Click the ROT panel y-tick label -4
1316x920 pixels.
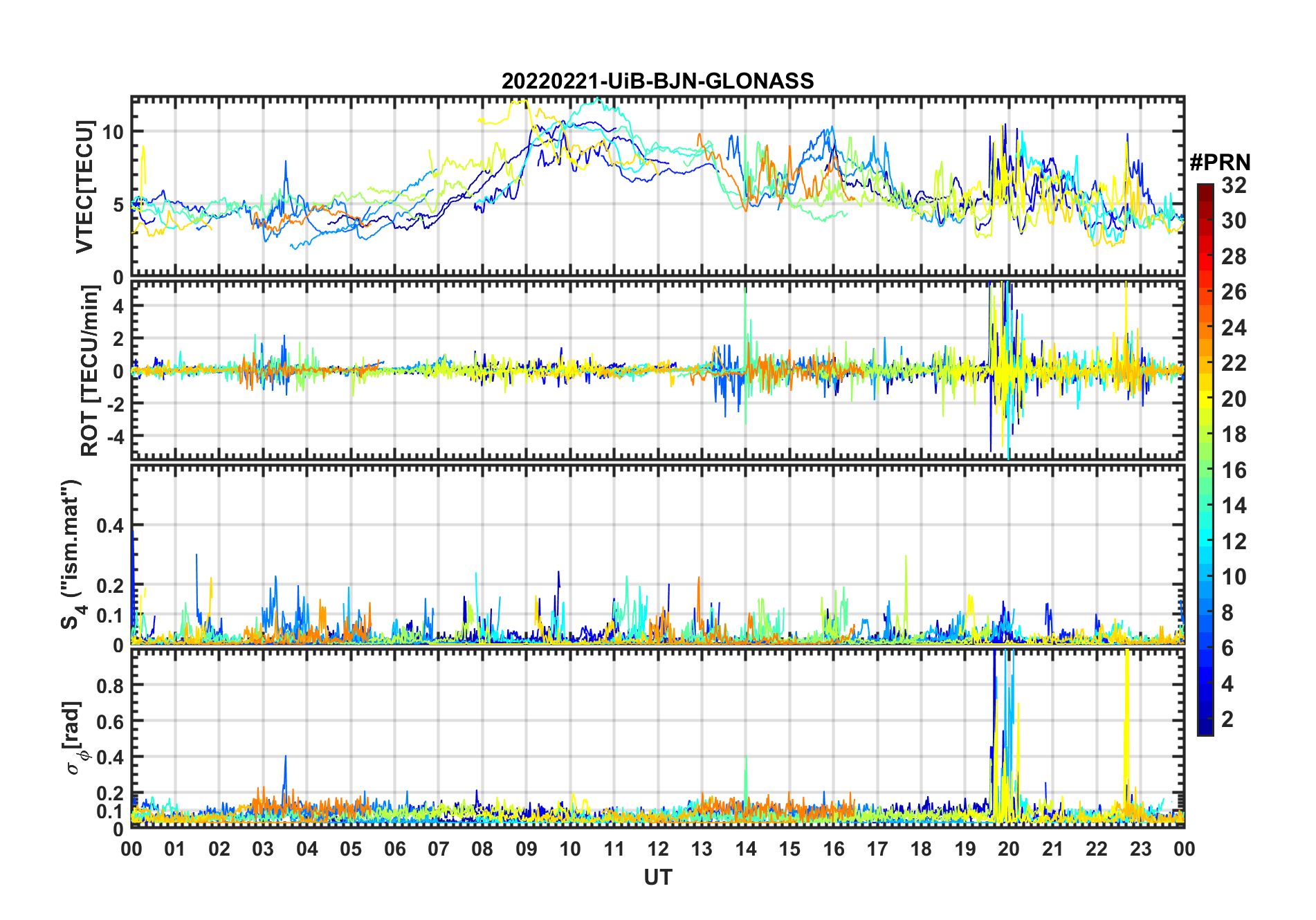click(x=115, y=436)
